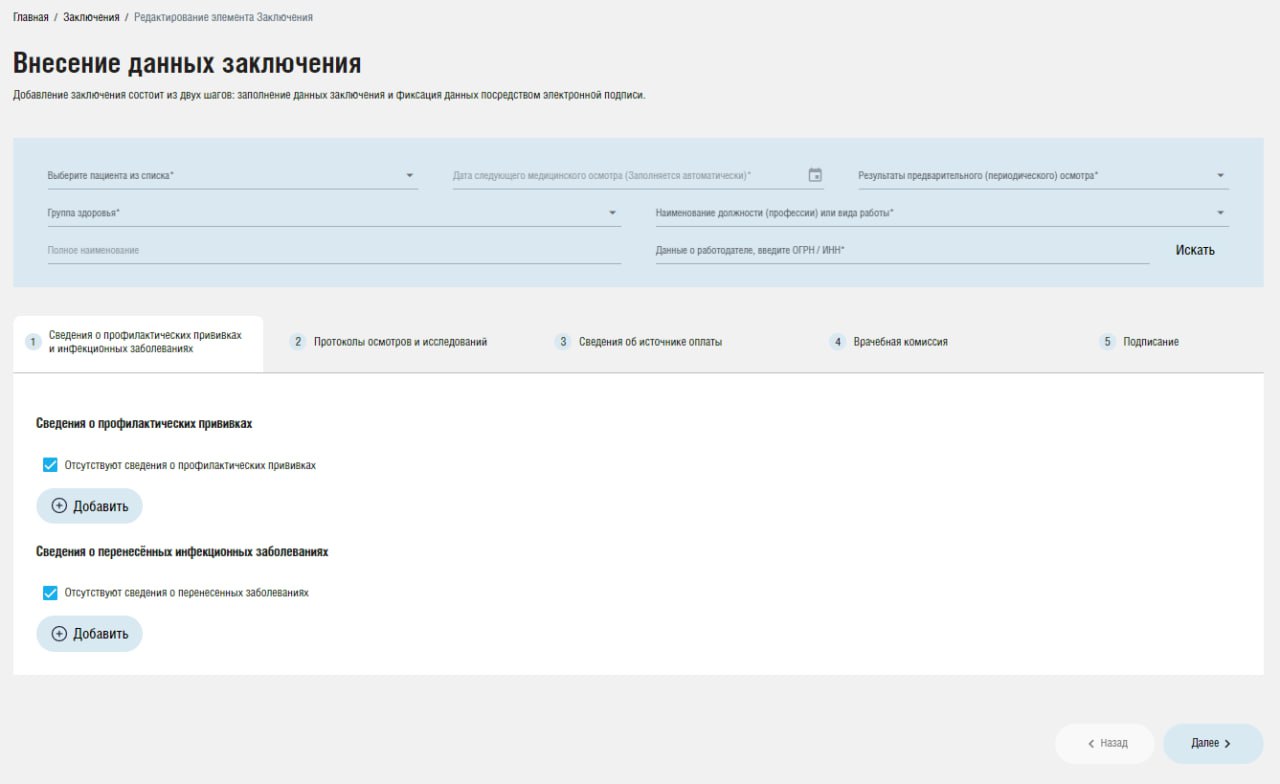The width and height of the screenshot is (1280, 784).
Task: Click step number 4 circle
Action: coord(838,342)
